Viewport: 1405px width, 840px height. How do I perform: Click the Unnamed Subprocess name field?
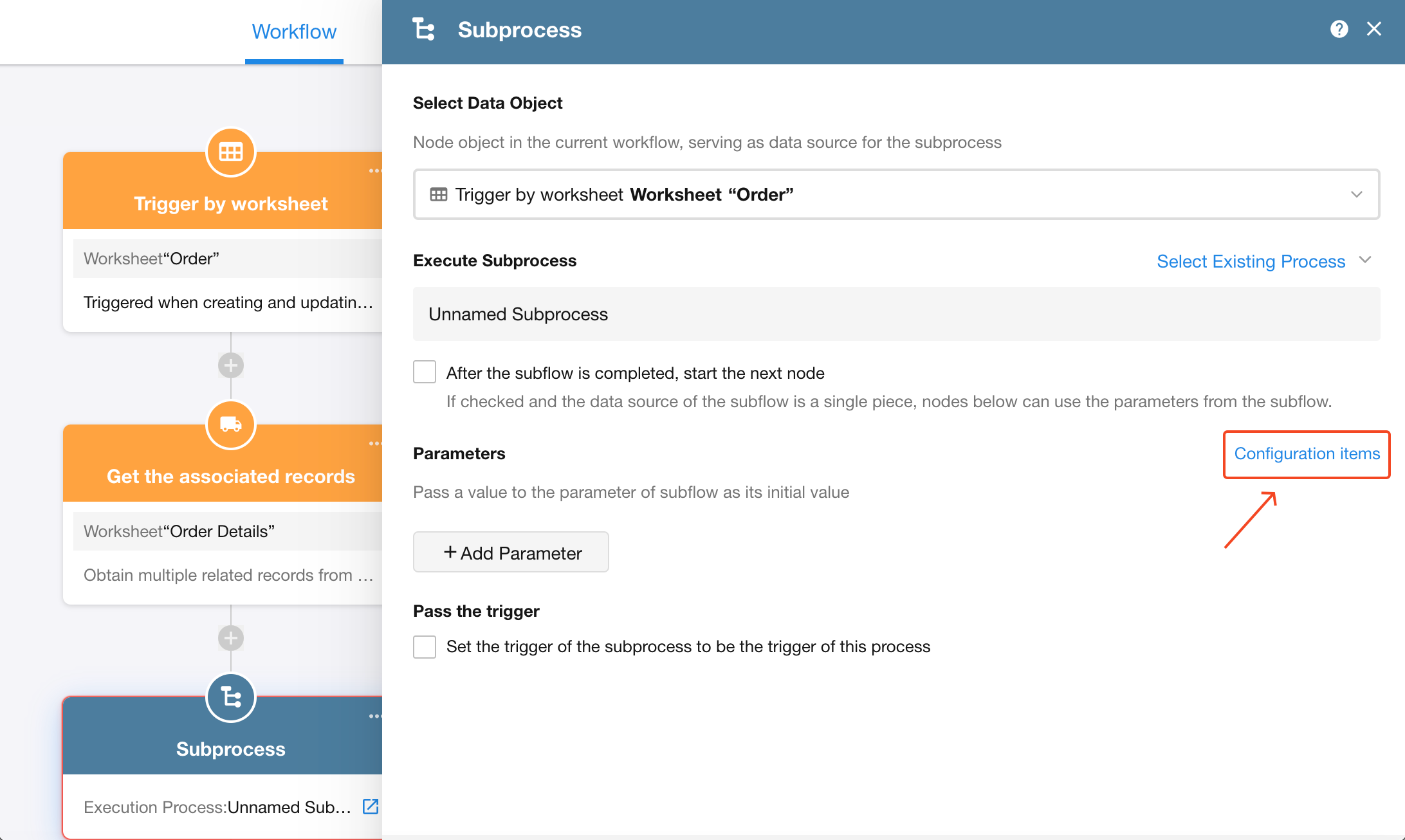tap(896, 314)
